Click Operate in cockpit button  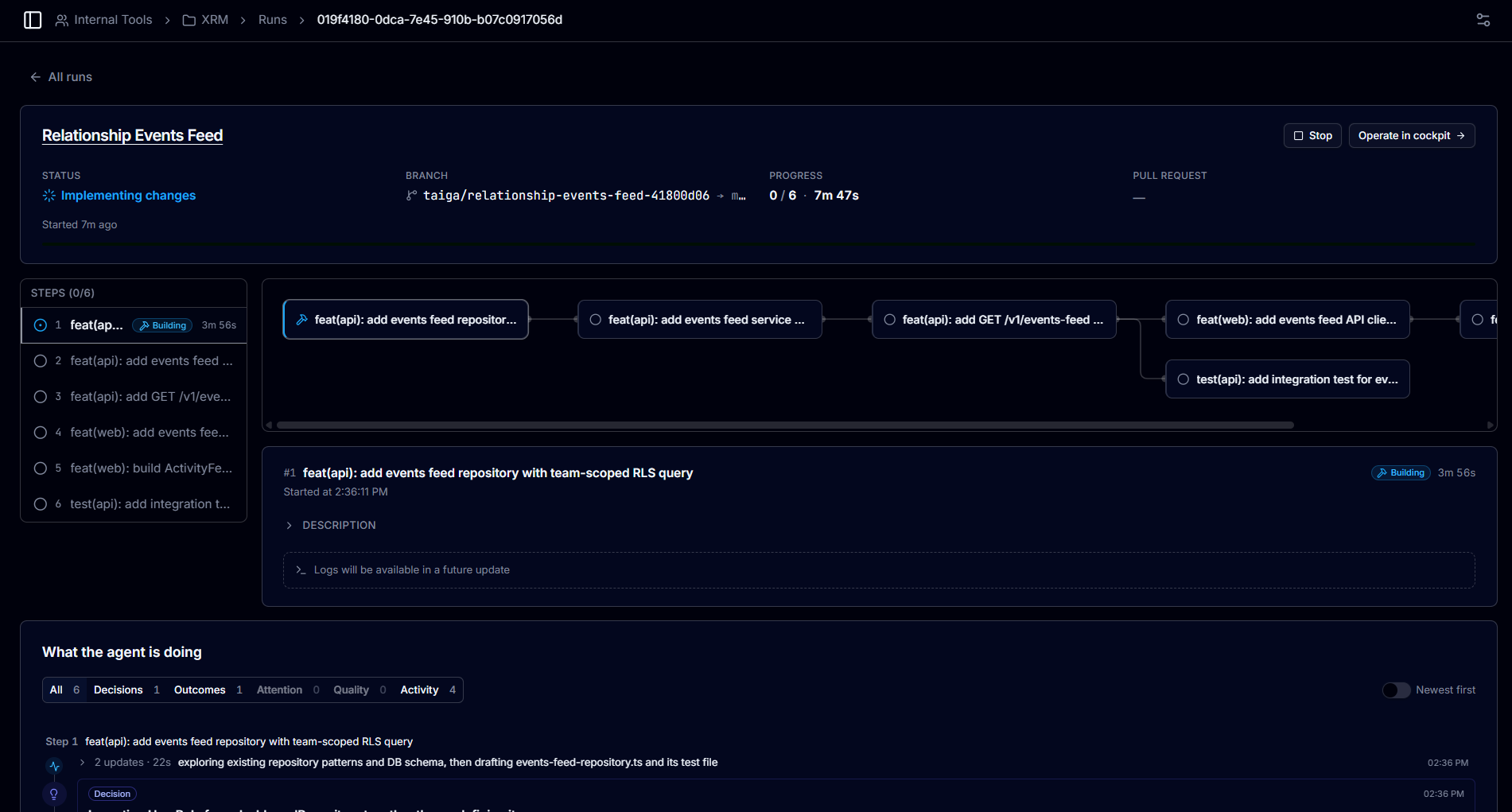(x=1412, y=136)
